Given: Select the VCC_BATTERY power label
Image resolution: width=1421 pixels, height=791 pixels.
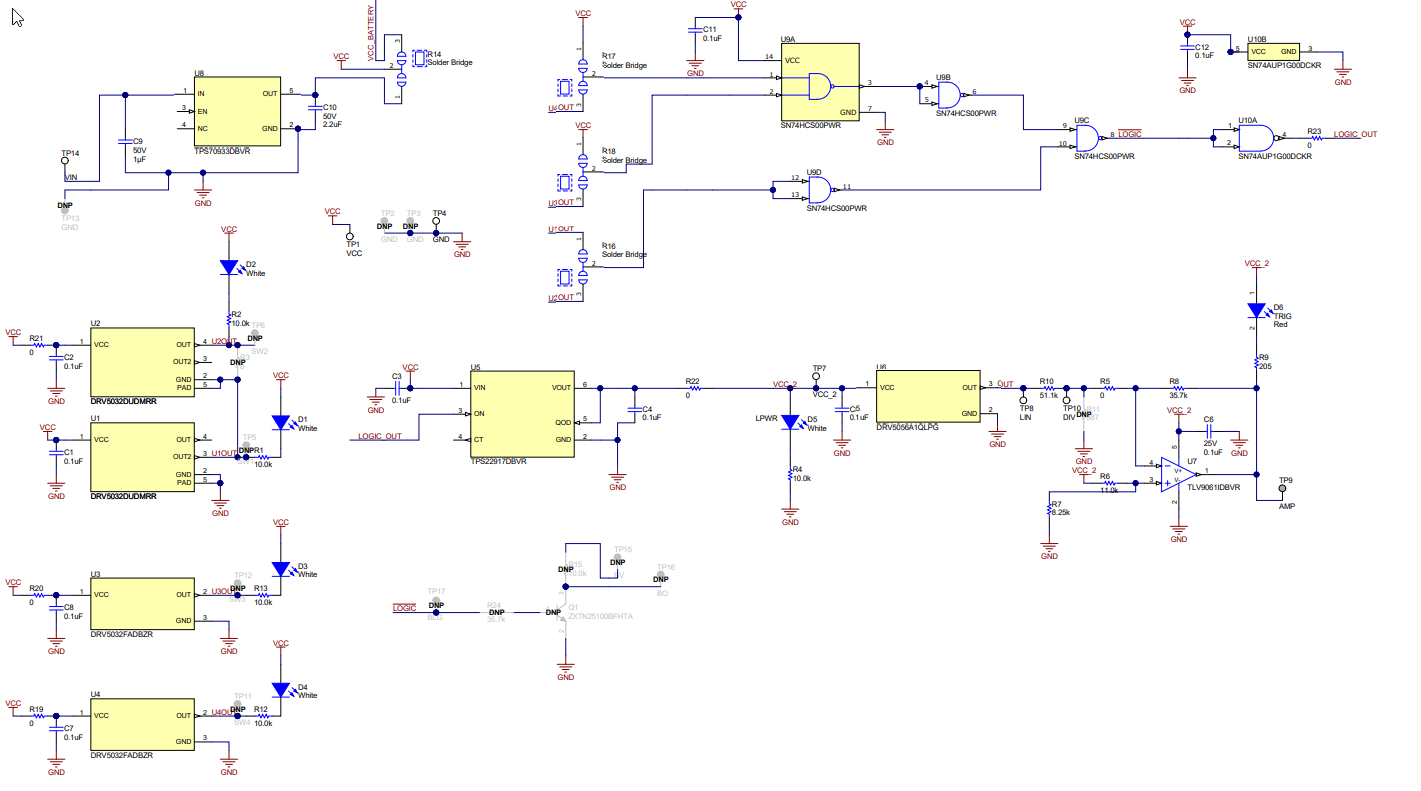Looking at the screenshot, I should click(x=372, y=30).
